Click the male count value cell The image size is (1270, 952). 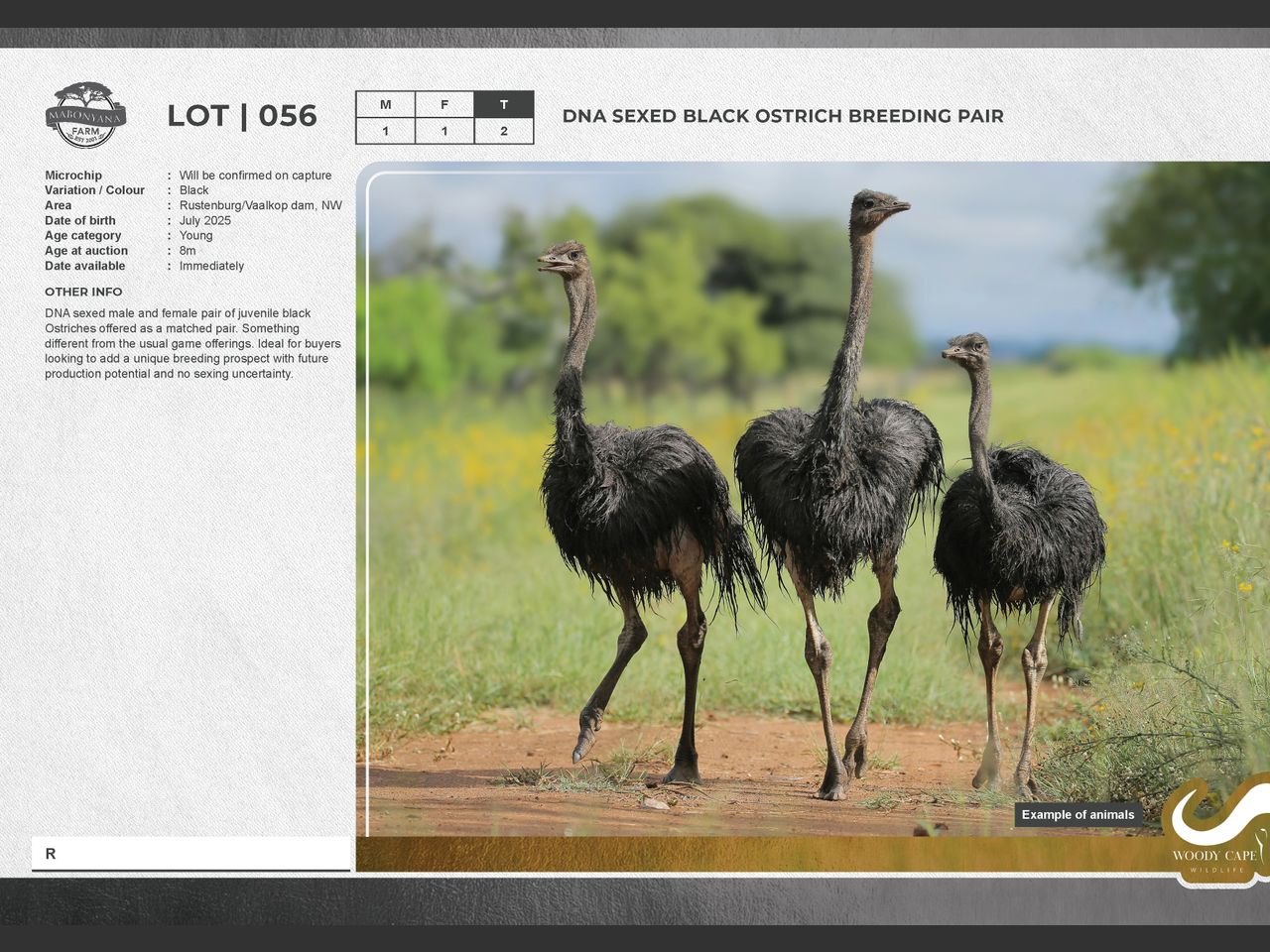(385, 131)
